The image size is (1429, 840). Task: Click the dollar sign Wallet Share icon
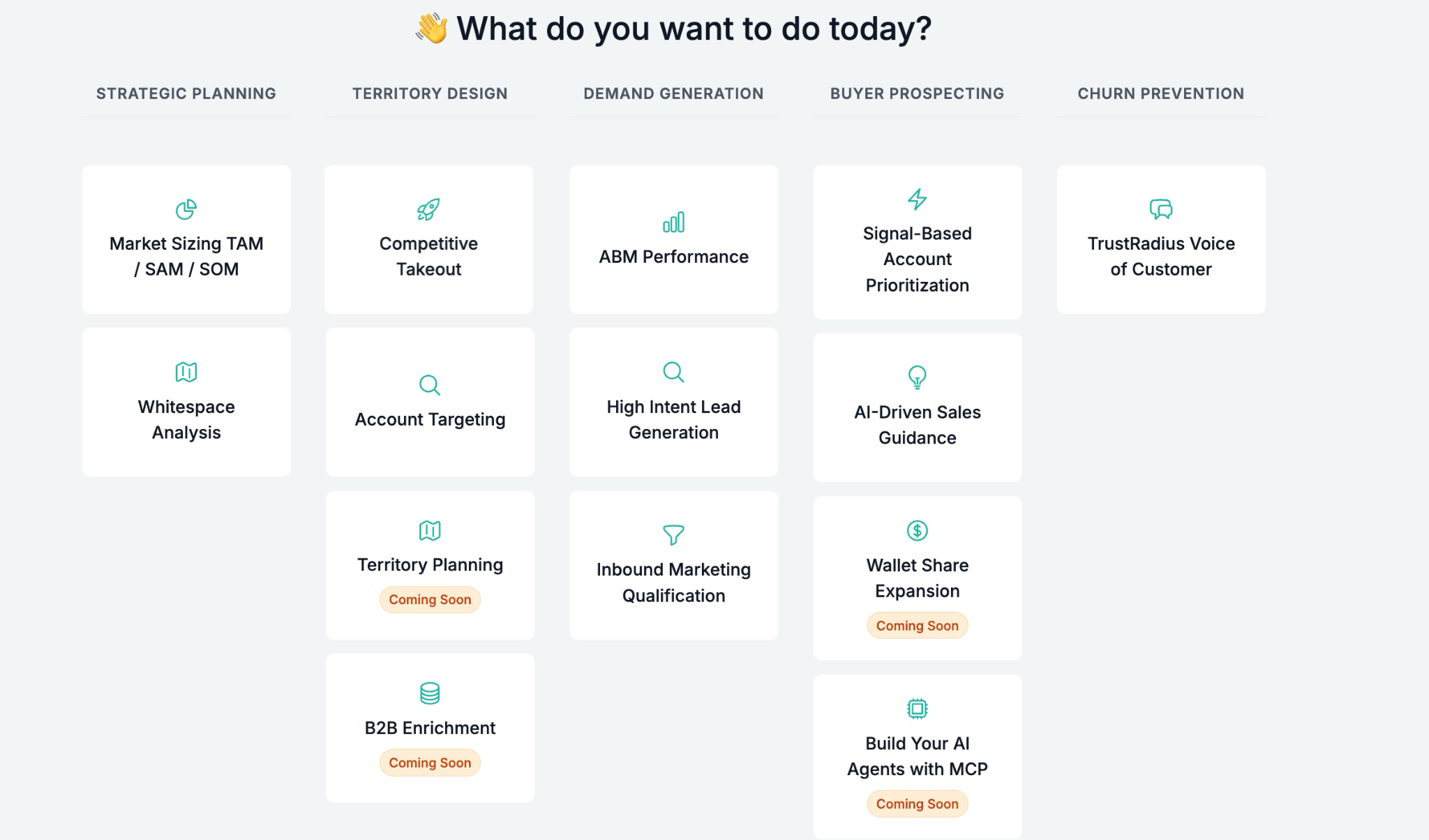click(x=917, y=531)
